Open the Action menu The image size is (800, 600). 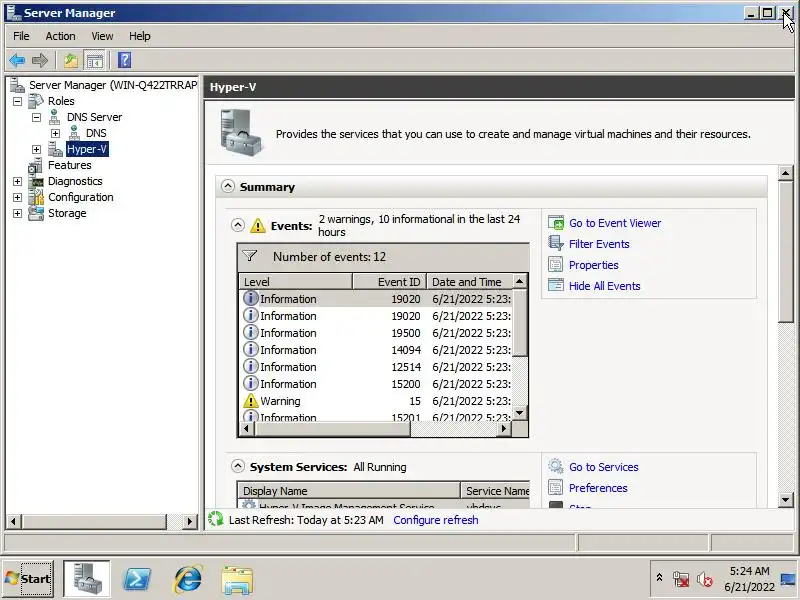coord(60,36)
